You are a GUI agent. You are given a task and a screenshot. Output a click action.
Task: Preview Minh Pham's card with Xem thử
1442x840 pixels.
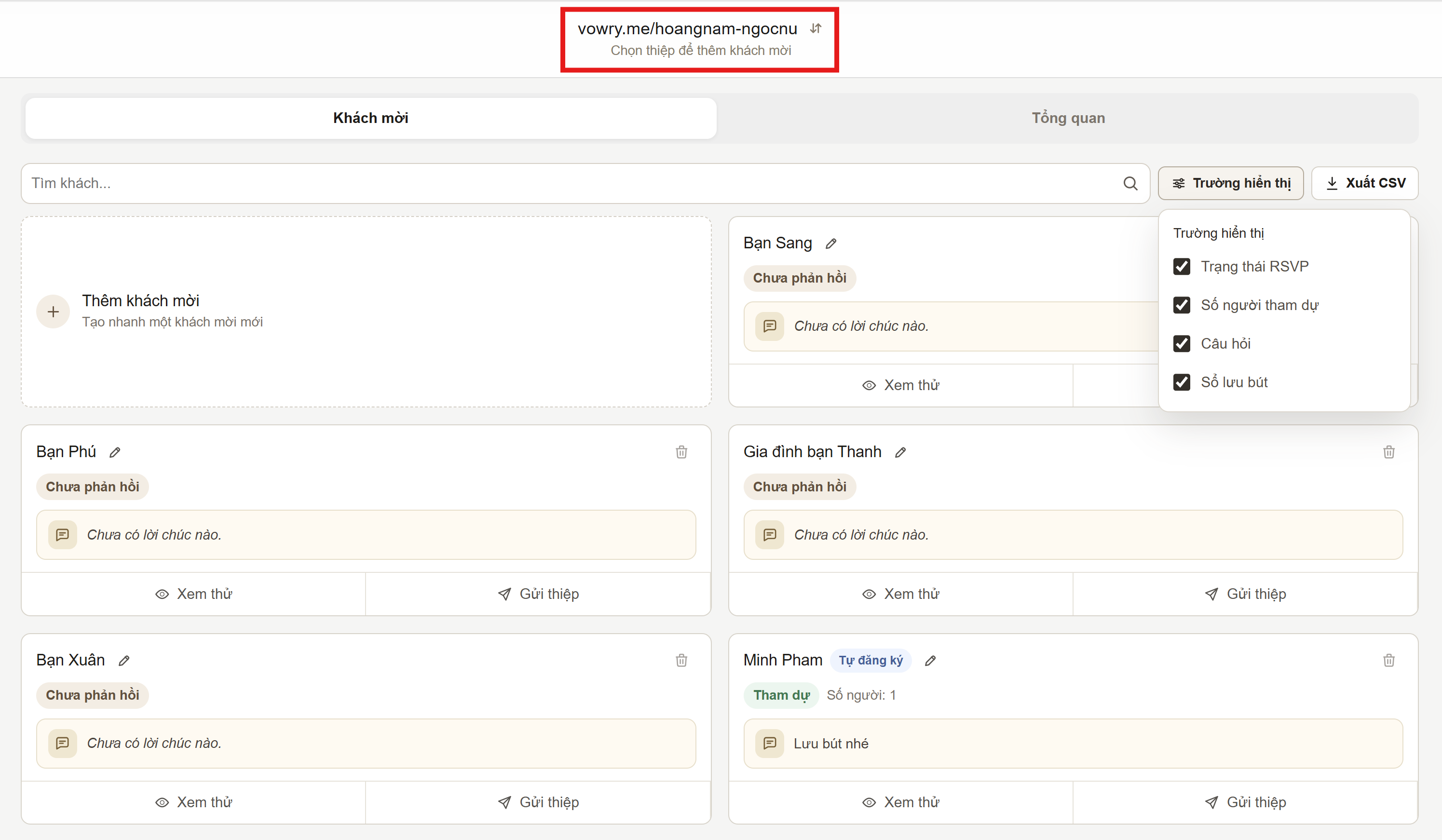pyautogui.click(x=901, y=802)
